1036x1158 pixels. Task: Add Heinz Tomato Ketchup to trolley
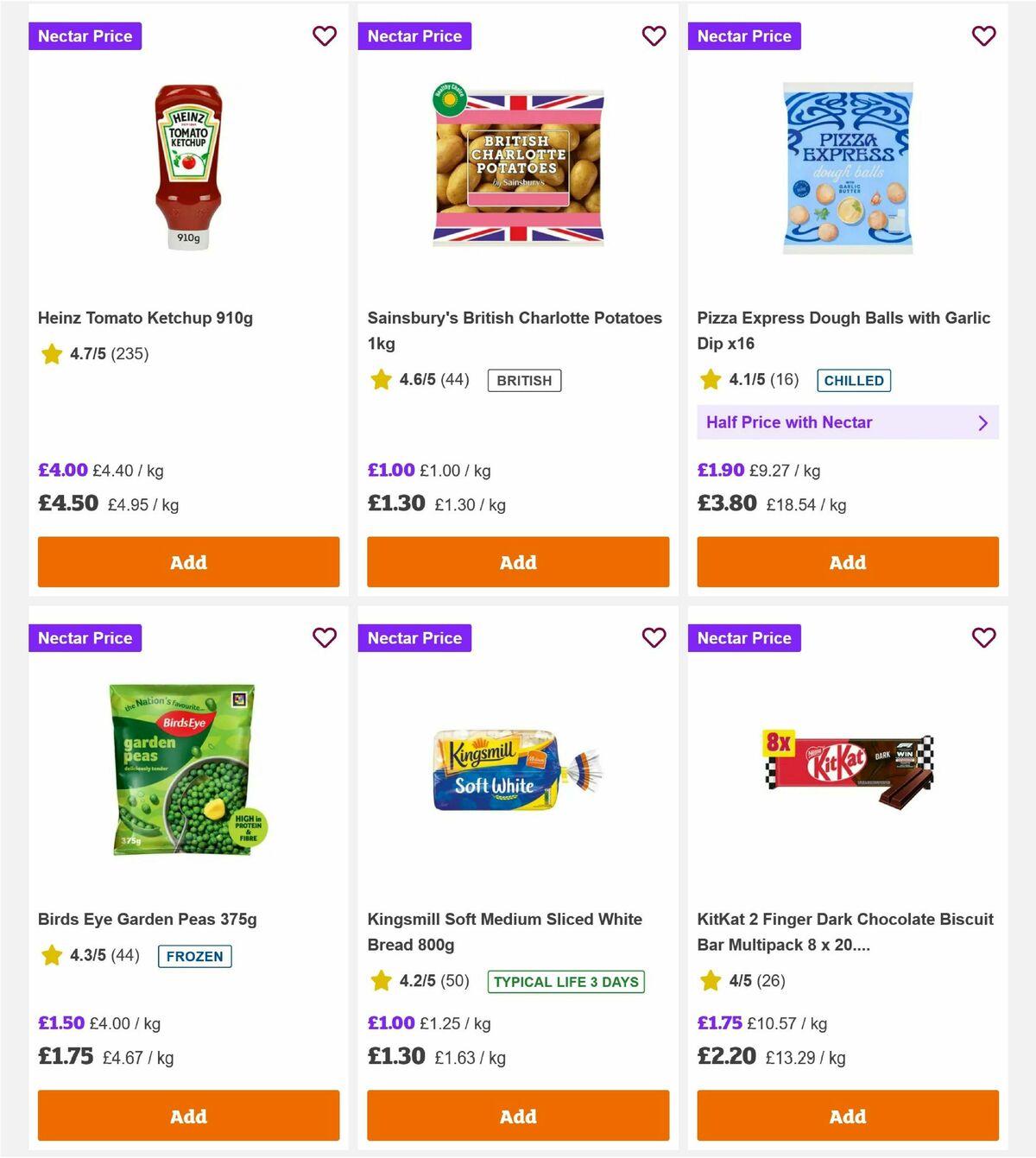point(188,562)
